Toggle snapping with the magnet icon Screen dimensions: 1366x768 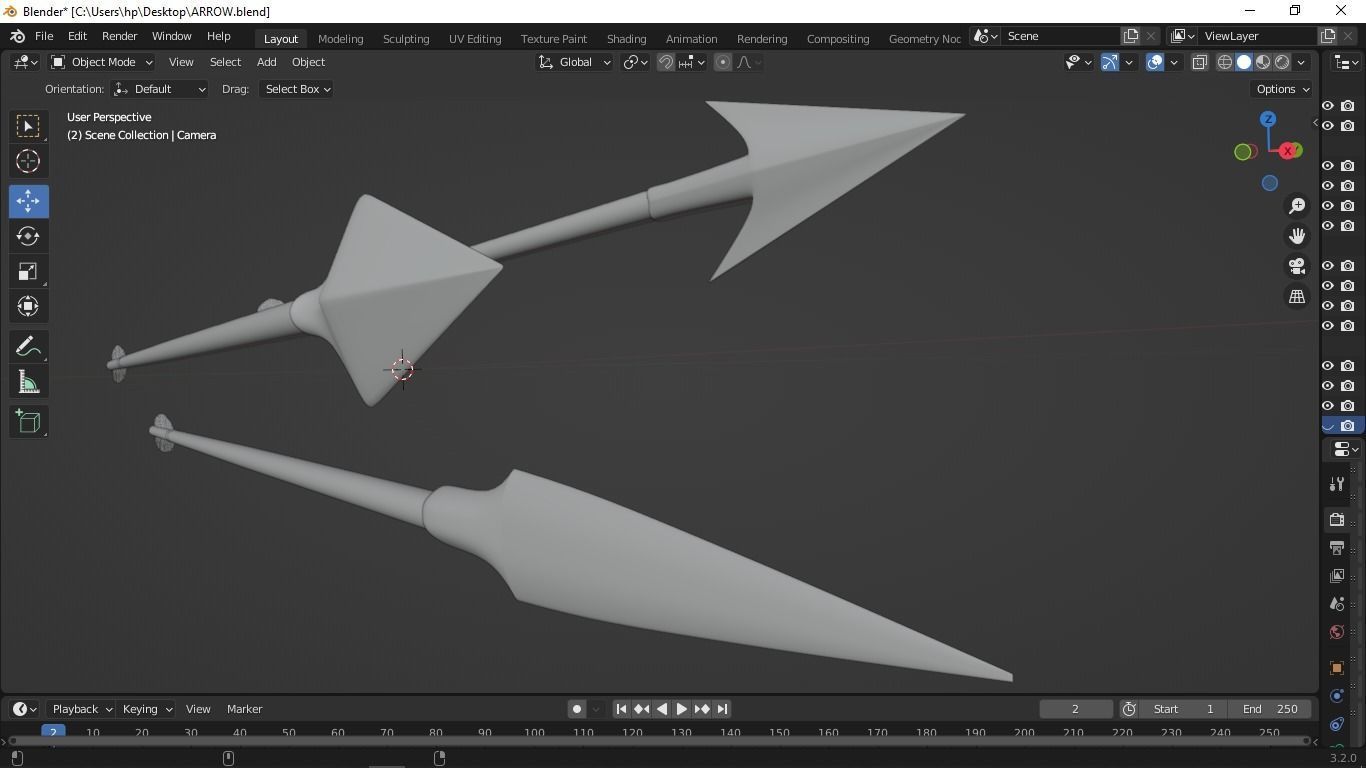[666, 62]
